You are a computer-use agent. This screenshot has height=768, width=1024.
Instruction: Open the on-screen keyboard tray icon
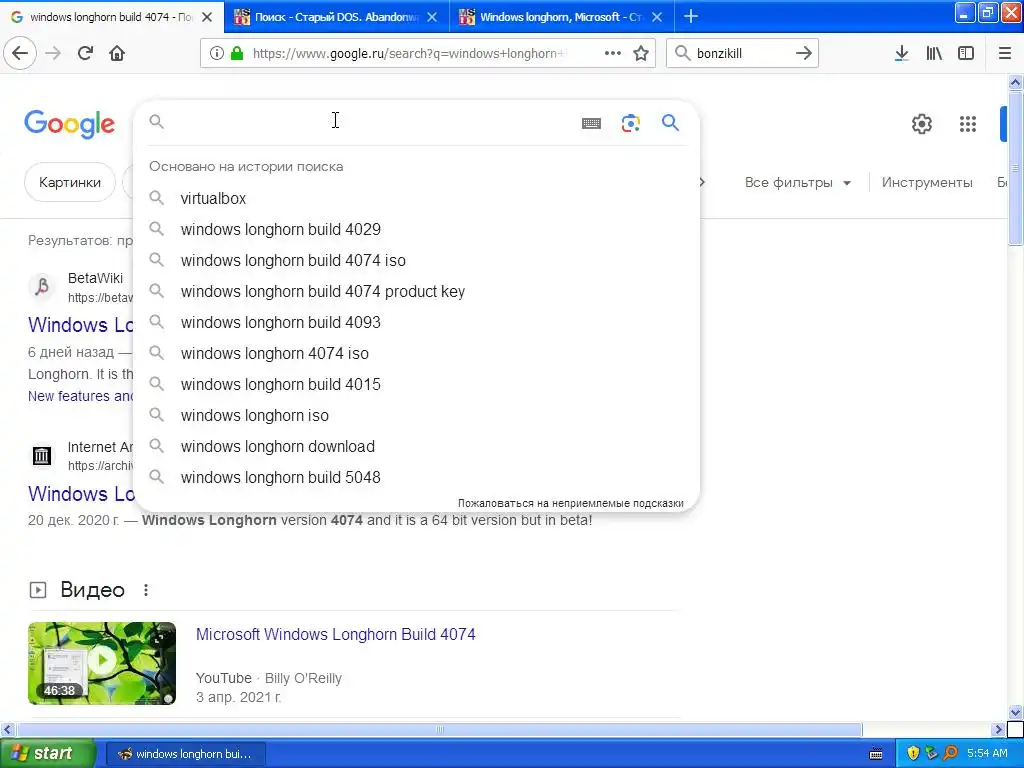(x=876, y=754)
